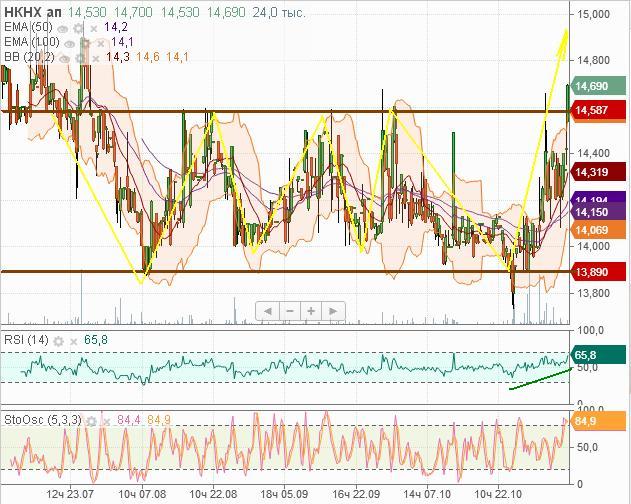
Task: Zoom in chart with plus button
Action: tap(311, 311)
